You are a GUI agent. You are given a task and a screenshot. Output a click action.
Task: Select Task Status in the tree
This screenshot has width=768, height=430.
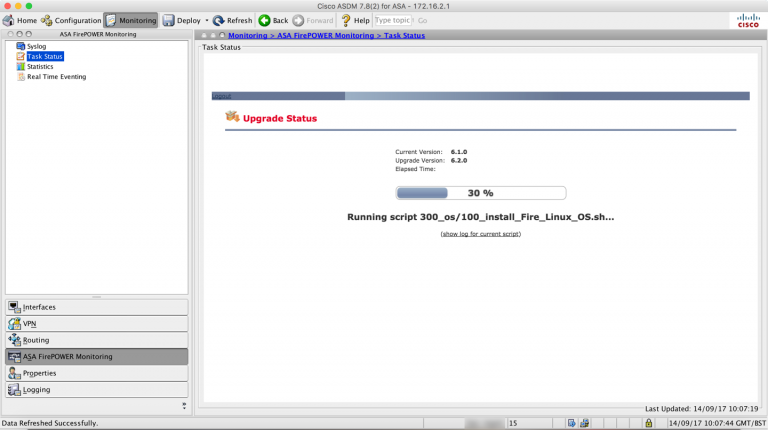(45, 56)
